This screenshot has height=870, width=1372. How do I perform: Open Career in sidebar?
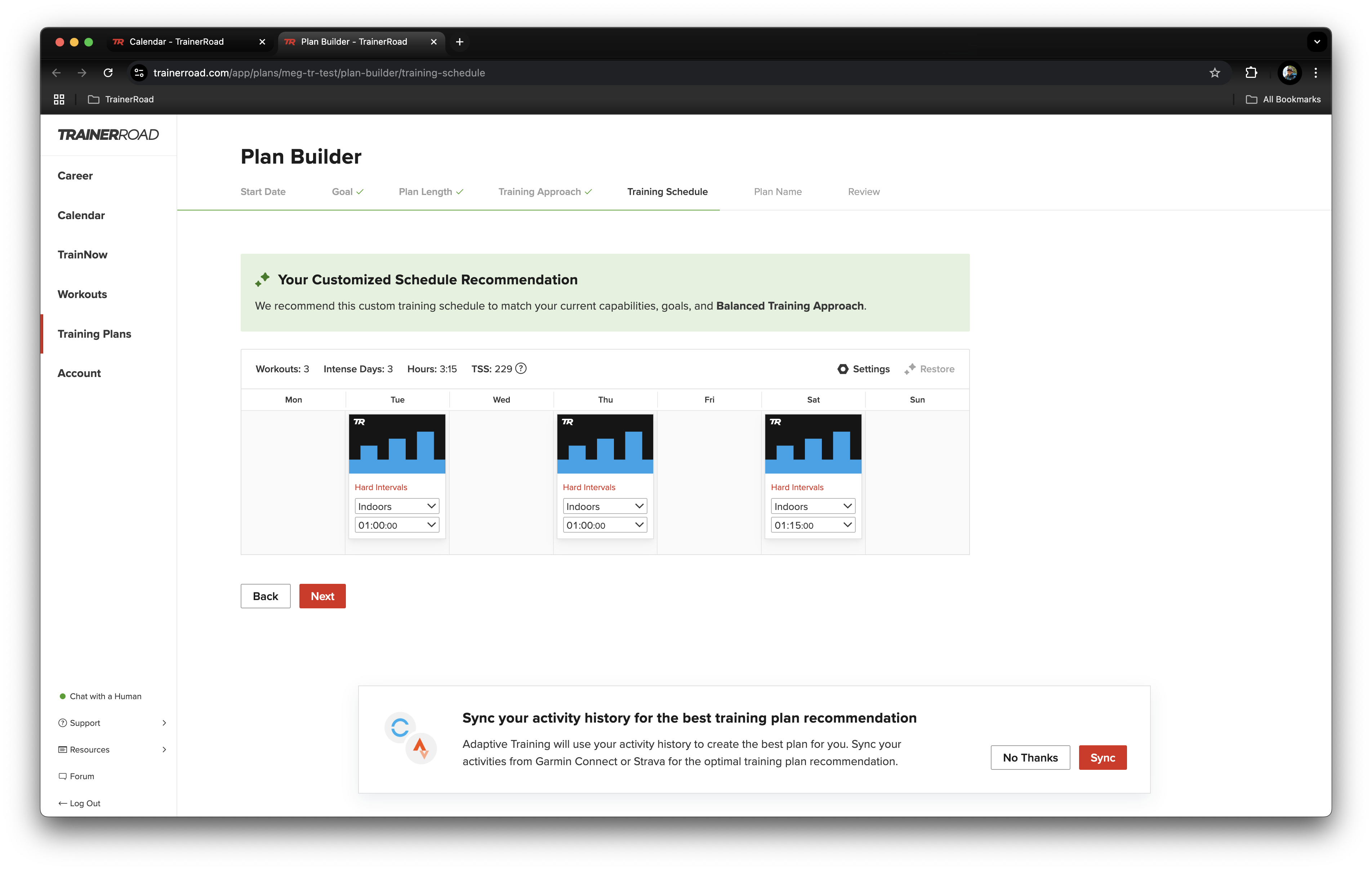[x=75, y=176]
